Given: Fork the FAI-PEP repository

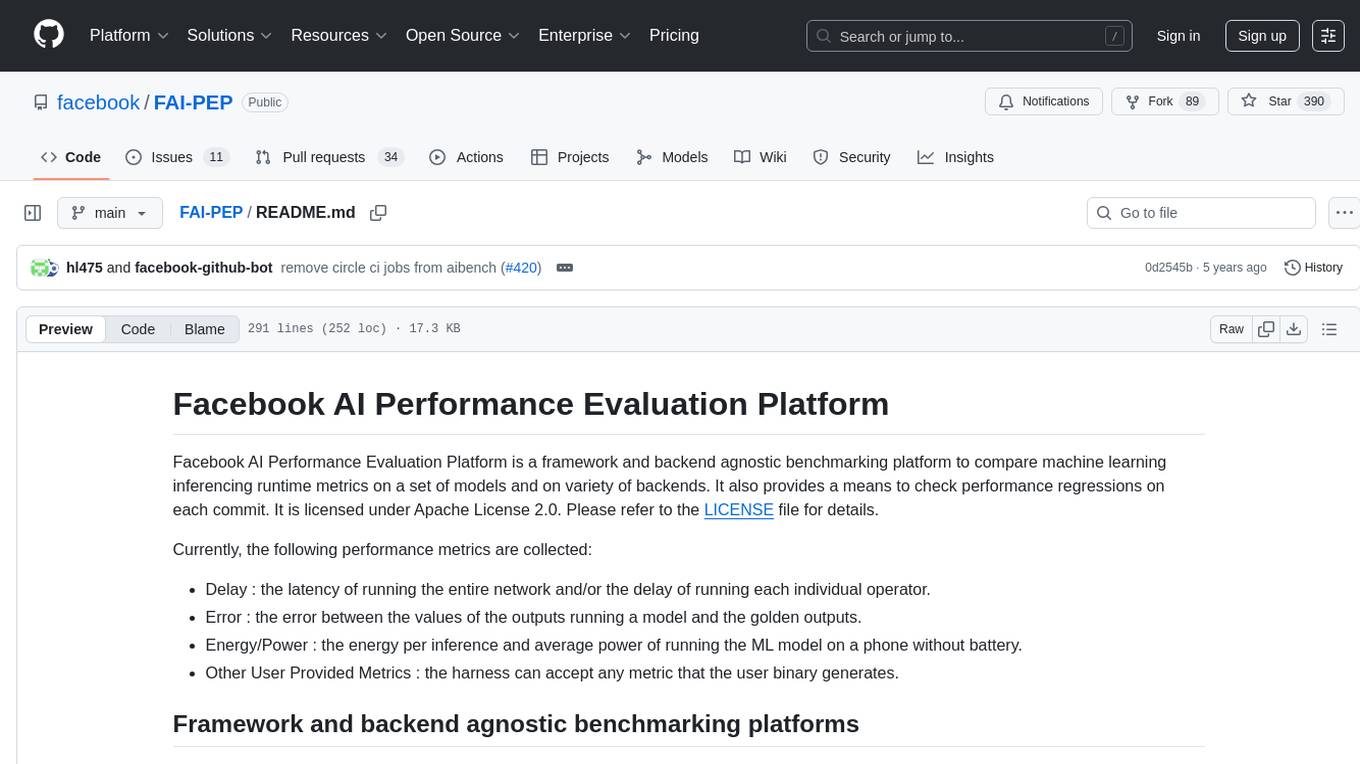Looking at the screenshot, I should pos(1165,102).
